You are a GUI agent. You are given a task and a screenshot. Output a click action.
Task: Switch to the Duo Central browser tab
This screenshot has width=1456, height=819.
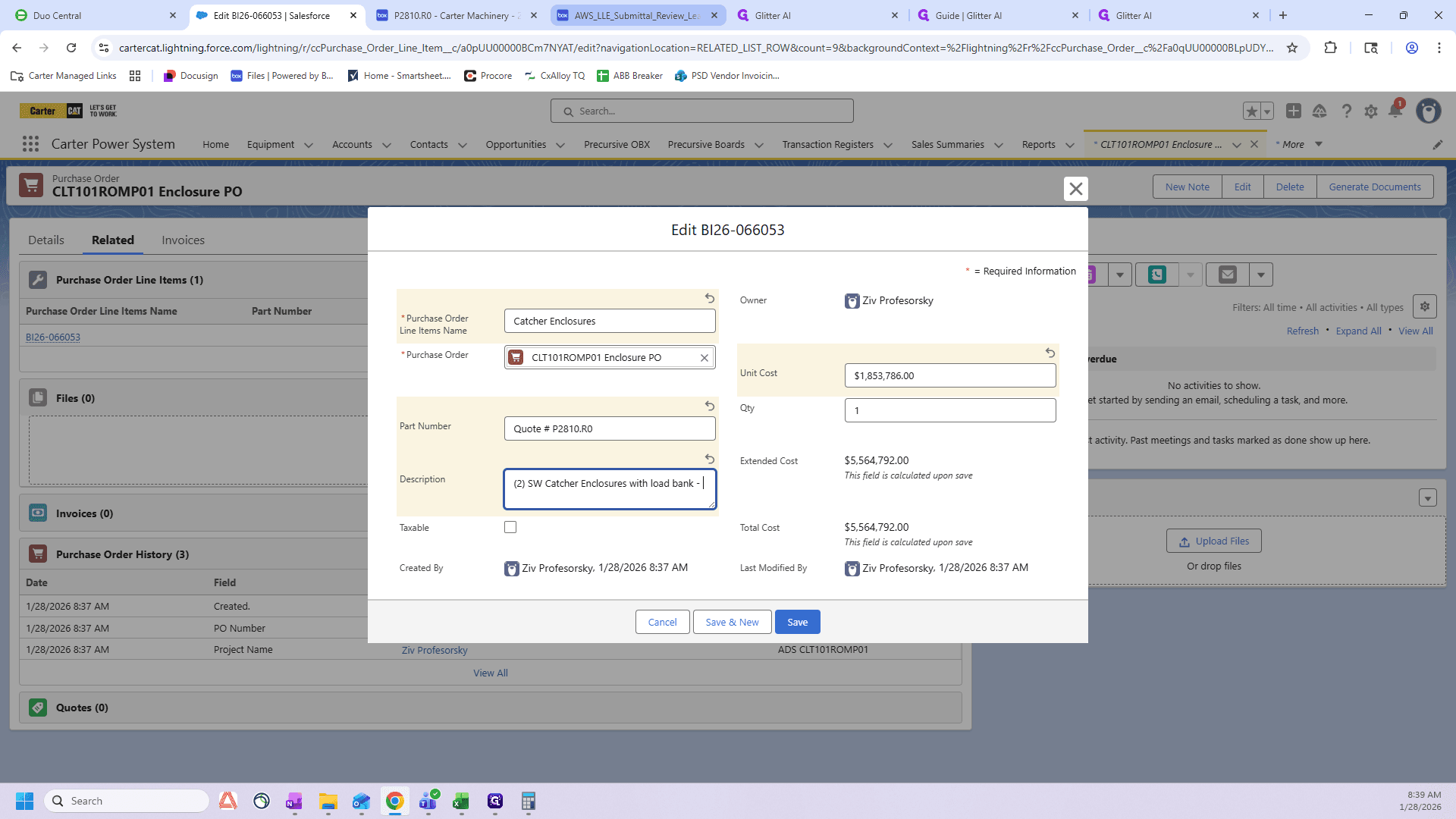95,15
